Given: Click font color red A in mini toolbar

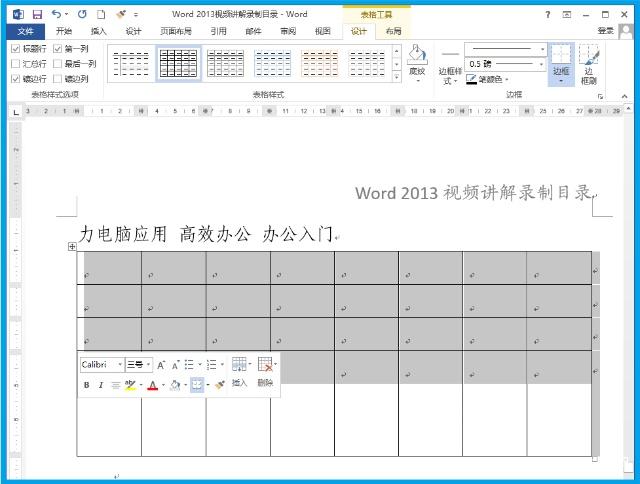Looking at the screenshot, I should pyautogui.click(x=153, y=385).
